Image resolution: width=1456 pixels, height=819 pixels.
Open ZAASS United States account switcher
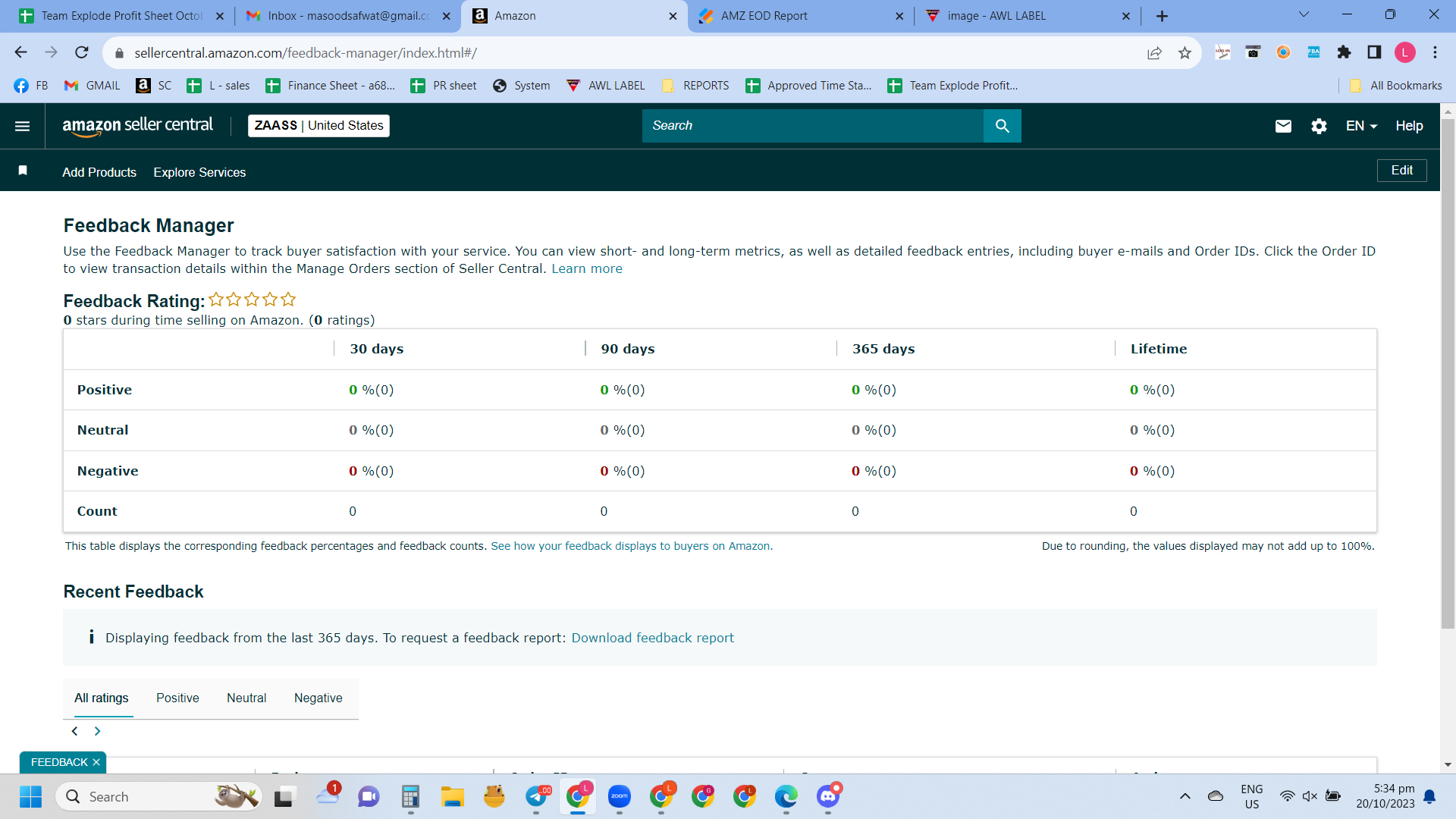(318, 126)
